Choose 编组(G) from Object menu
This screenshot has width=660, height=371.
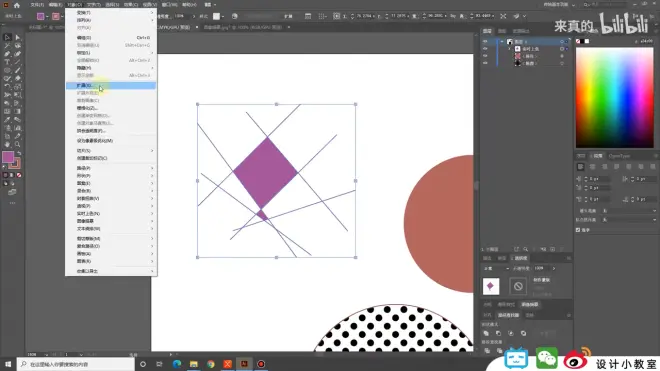pyautogui.click(x=111, y=38)
